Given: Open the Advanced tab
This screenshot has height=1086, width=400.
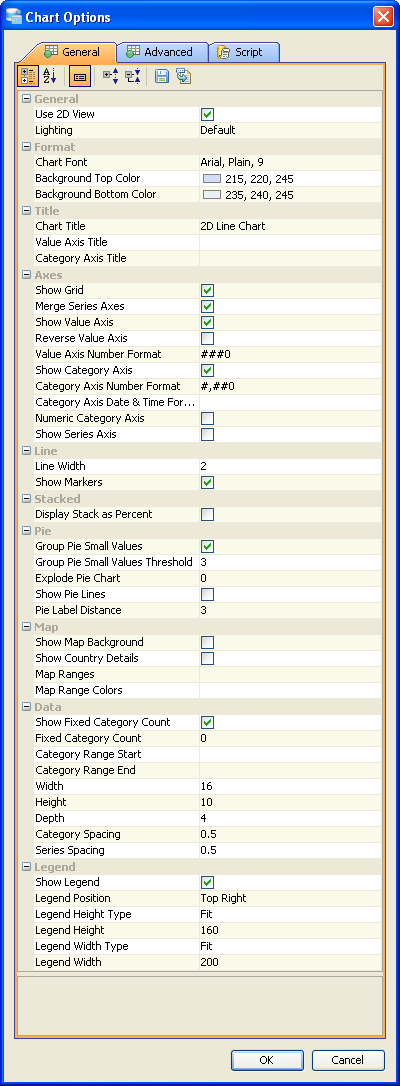Looking at the screenshot, I should [x=164, y=52].
